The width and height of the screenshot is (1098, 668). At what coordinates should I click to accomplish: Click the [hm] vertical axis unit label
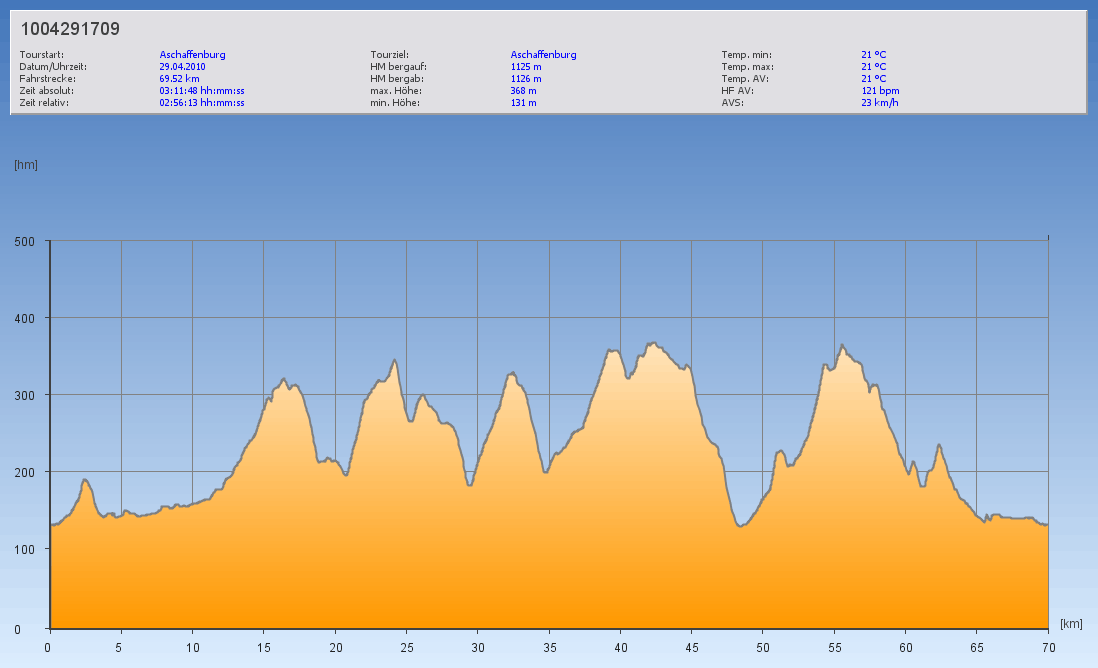coord(26,165)
